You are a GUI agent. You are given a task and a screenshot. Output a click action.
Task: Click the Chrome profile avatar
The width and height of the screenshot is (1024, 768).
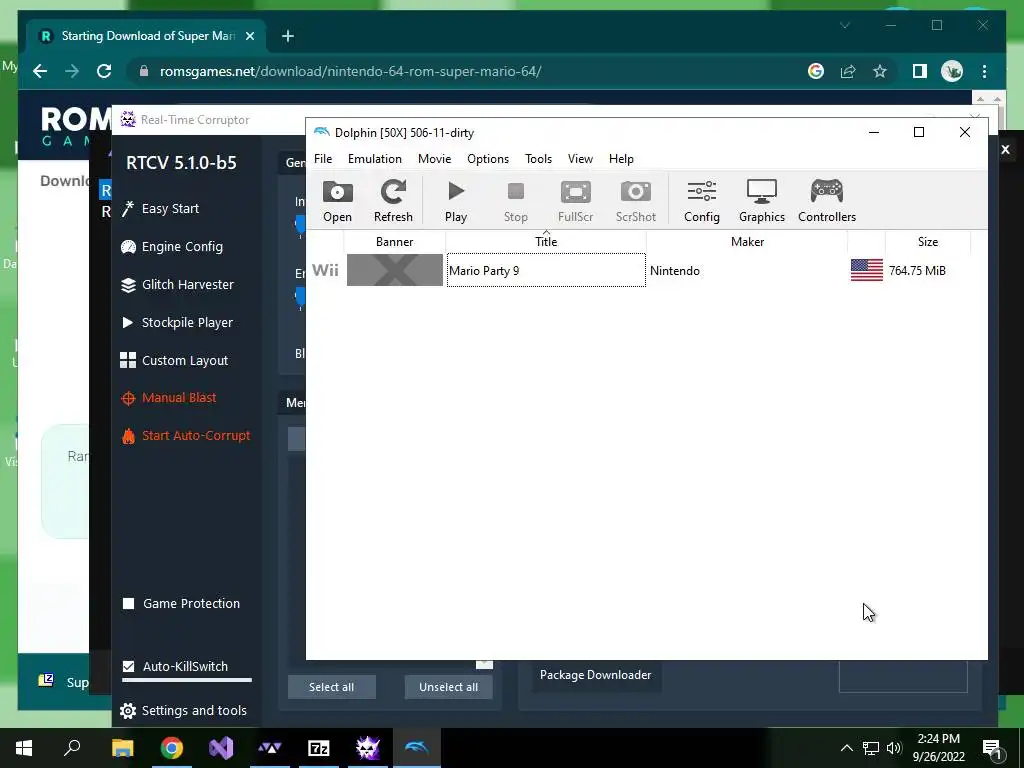(952, 71)
